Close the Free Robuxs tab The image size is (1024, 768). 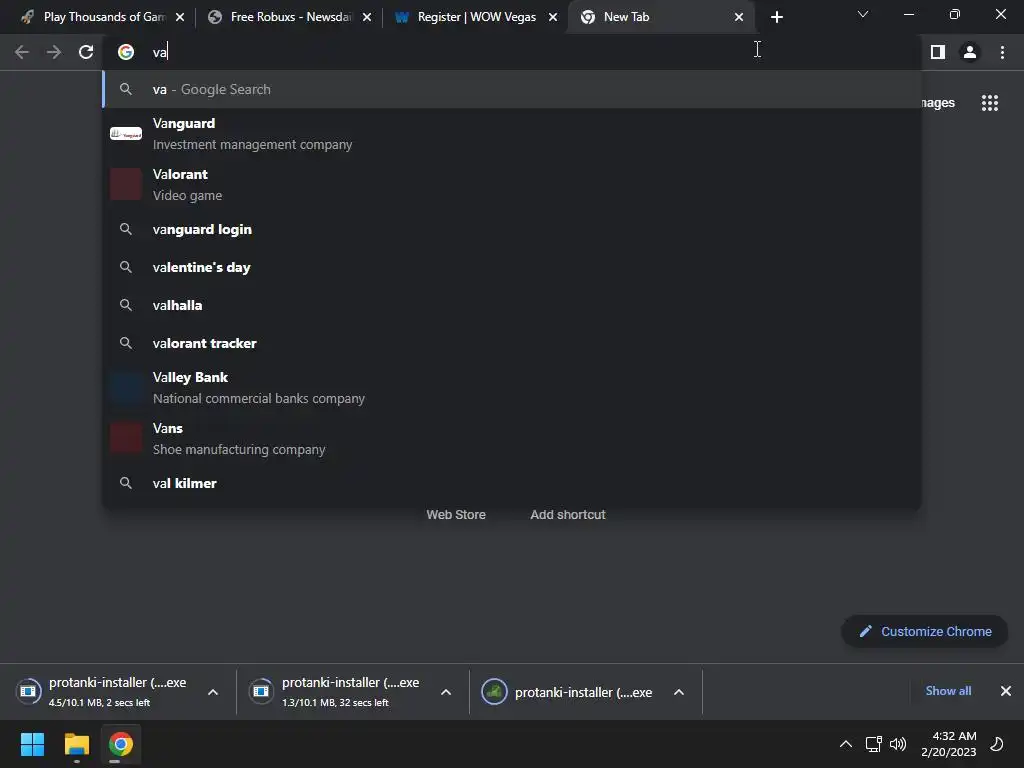(367, 17)
